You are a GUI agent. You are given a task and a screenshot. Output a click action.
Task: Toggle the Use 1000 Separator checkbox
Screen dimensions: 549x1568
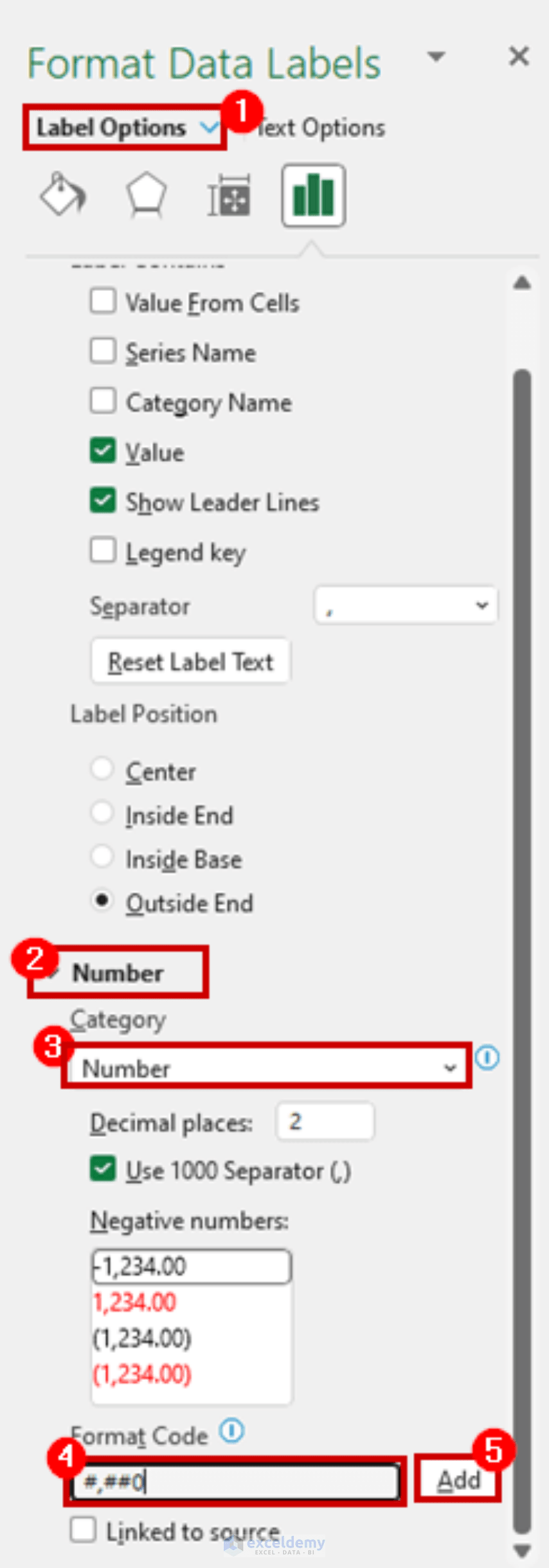click(103, 1169)
